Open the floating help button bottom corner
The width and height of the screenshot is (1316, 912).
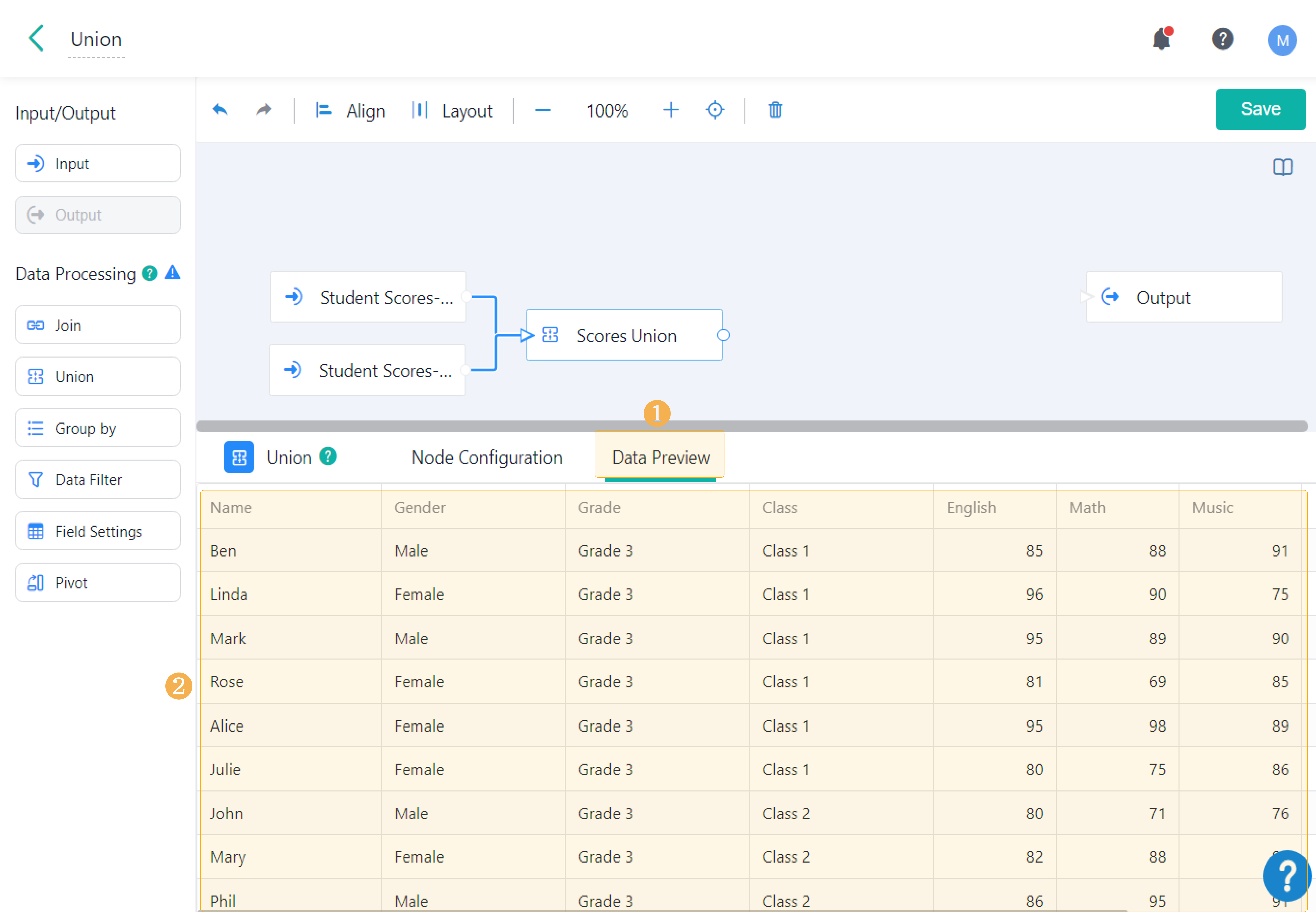click(1287, 875)
